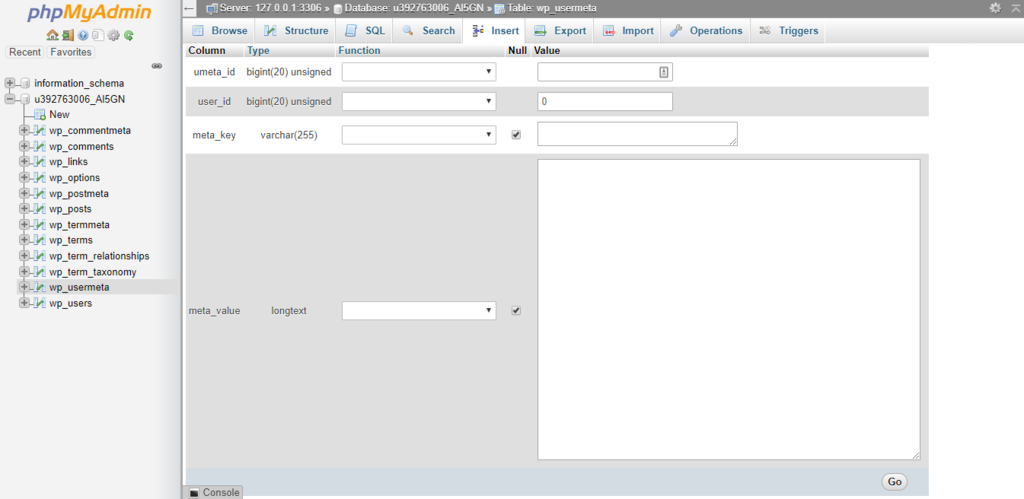The width and height of the screenshot is (1024, 499).
Task: Open the Function dropdown for meta_value
Action: [x=419, y=311]
